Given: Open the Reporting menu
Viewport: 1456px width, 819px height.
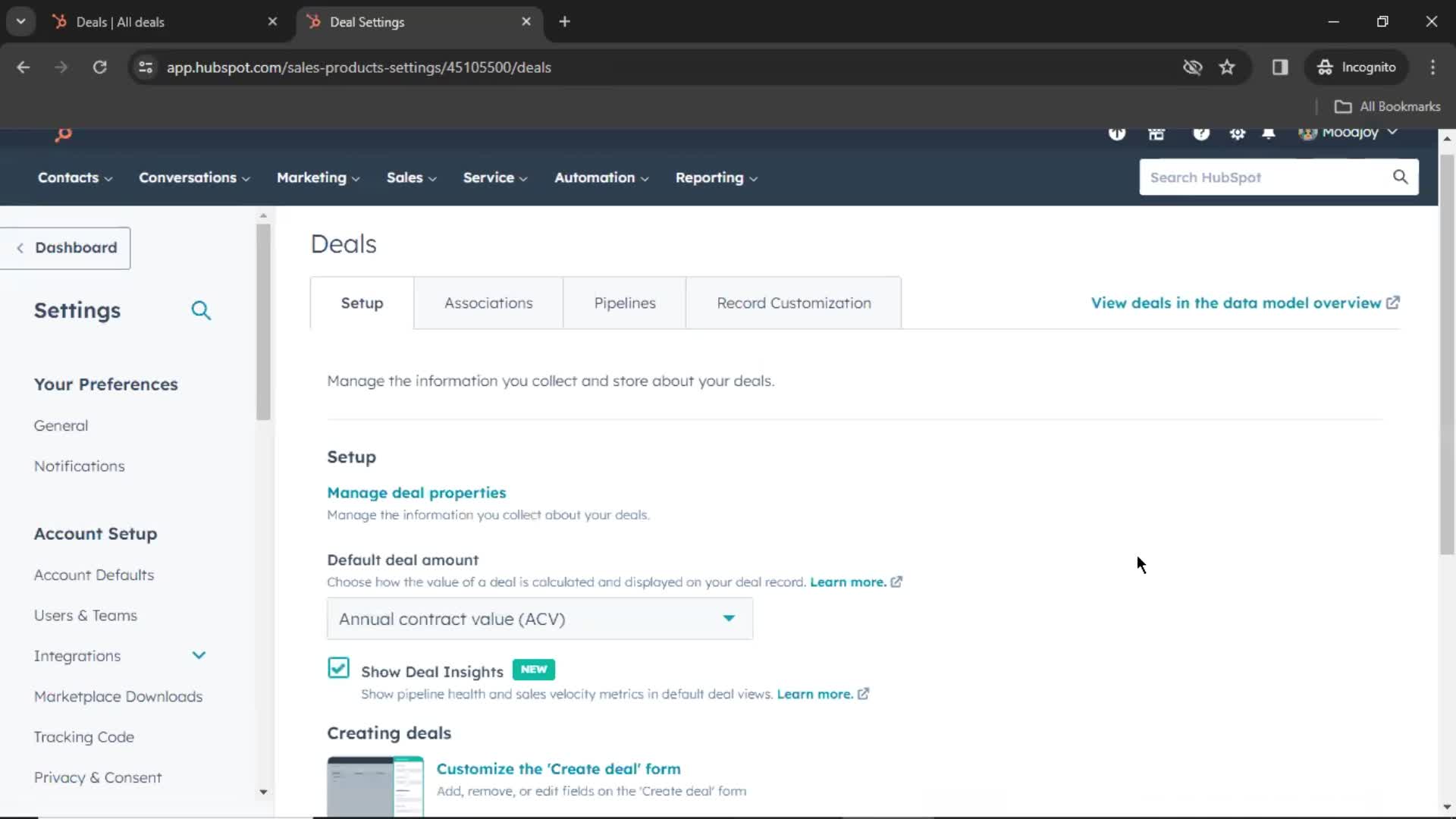Looking at the screenshot, I should tap(717, 177).
